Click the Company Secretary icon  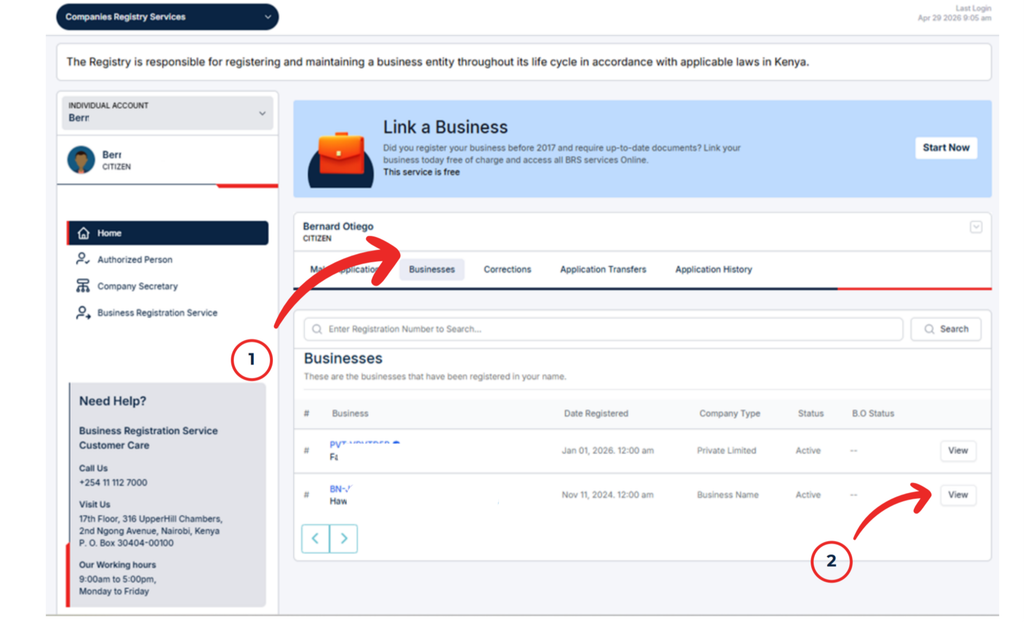click(x=83, y=286)
